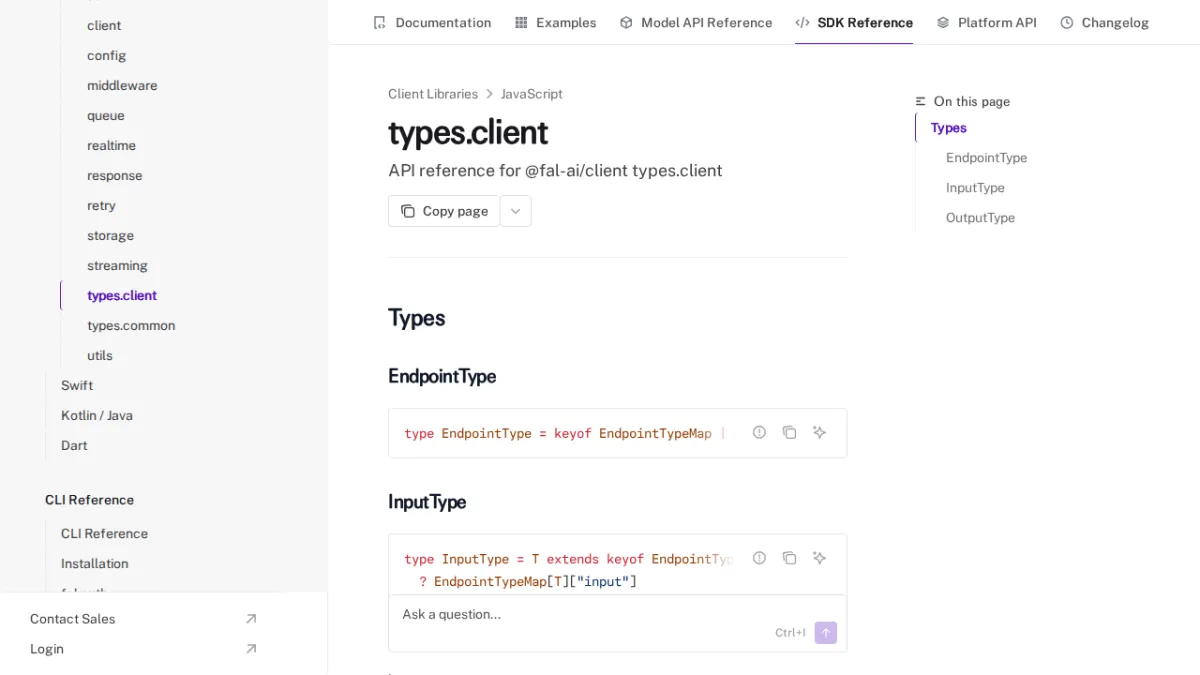The image size is (1200, 675).
Task: Click the Login link
Action: point(47,649)
